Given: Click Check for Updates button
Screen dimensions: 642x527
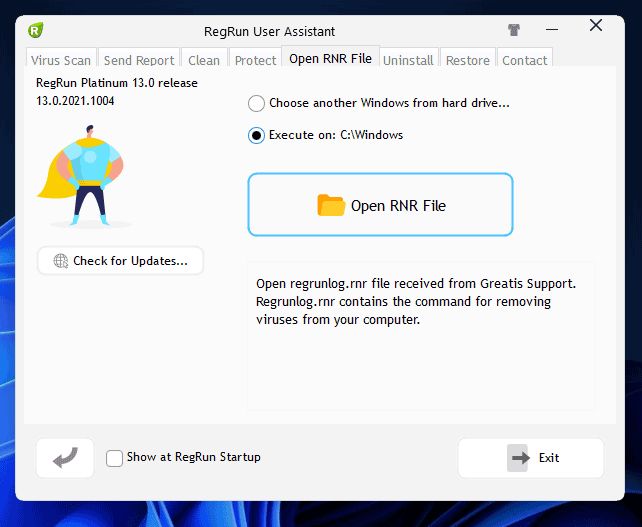Looking at the screenshot, I should pos(120,261).
